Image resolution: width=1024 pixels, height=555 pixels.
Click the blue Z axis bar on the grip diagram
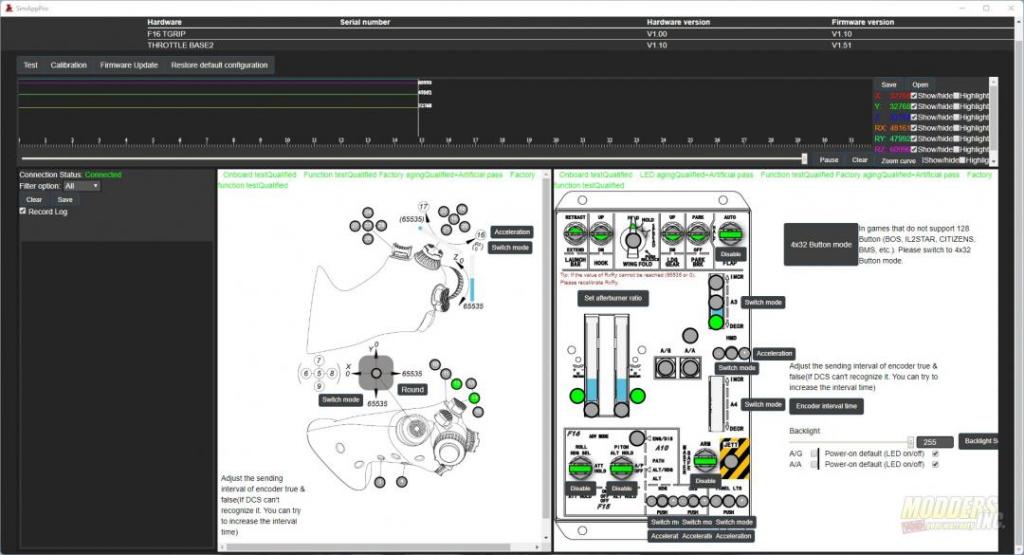click(472, 288)
